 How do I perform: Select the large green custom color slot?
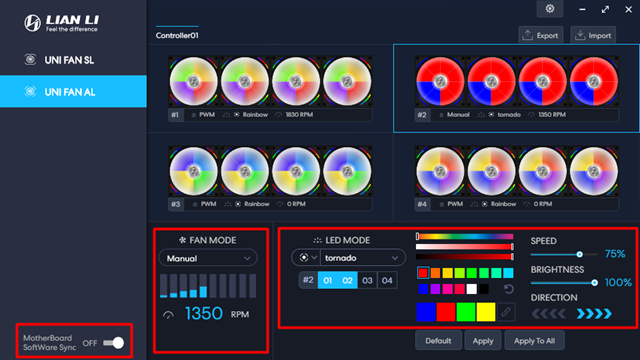coord(466,312)
